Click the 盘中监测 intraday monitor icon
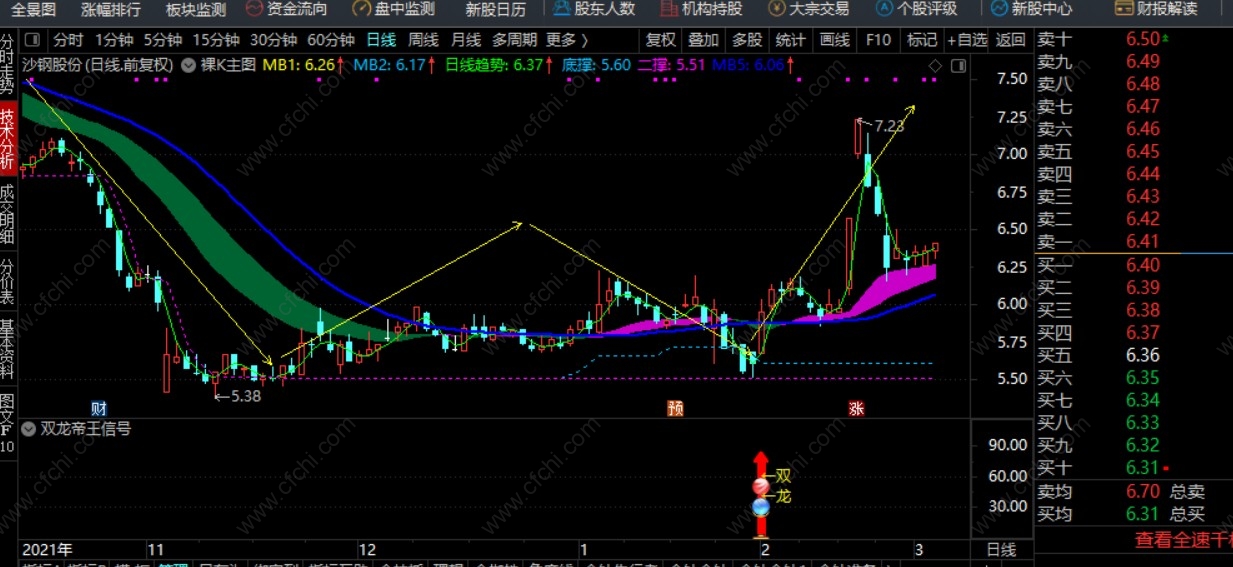 pyautogui.click(x=363, y=9)
